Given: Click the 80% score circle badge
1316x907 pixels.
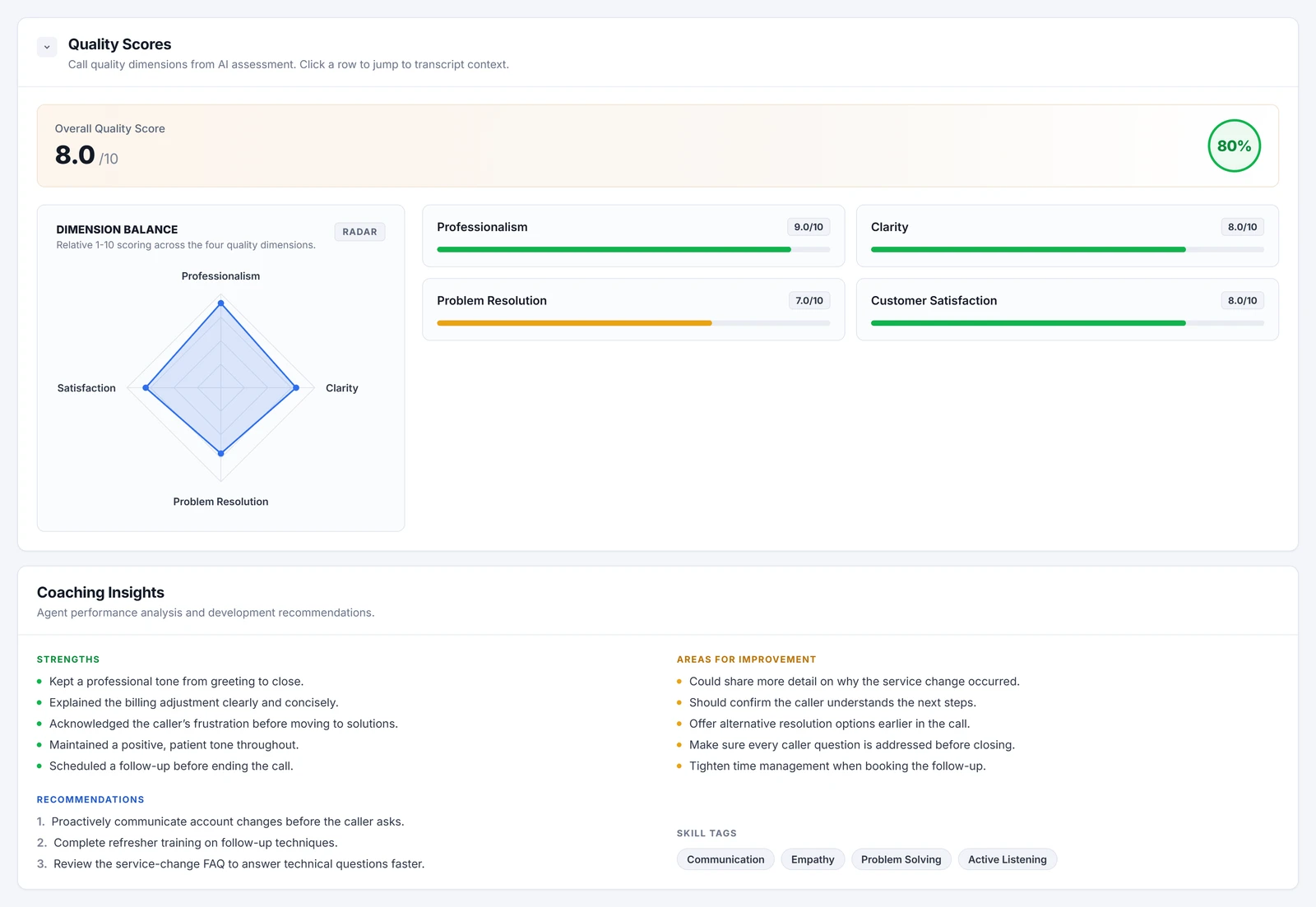Looking at the screenshot, I should [1234, 146].
